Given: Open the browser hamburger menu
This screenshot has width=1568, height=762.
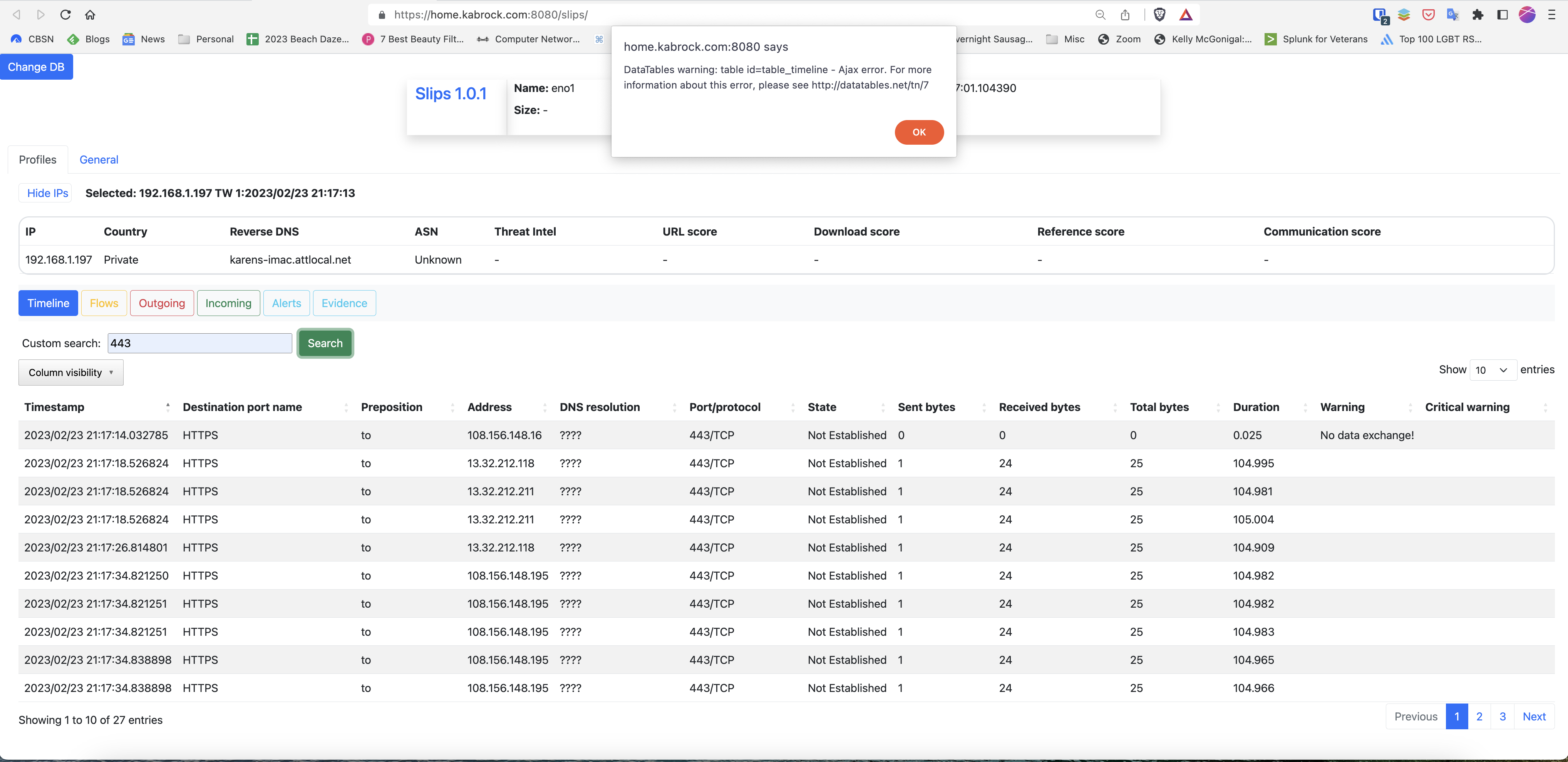Looking at the screenshot, I should point(1553,14).
